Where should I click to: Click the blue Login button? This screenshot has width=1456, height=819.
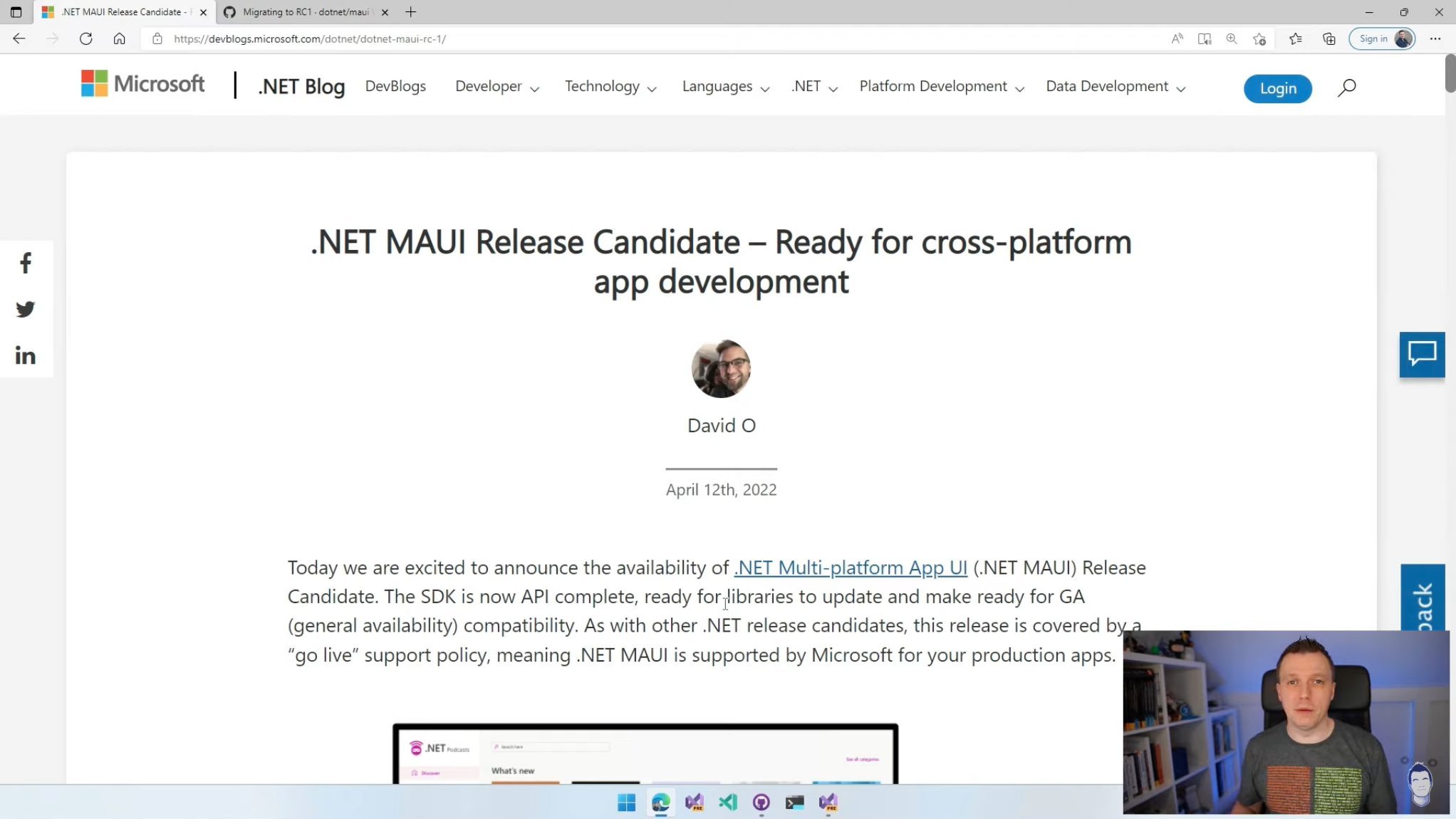pyautogui.click(x=1277, y=88)
